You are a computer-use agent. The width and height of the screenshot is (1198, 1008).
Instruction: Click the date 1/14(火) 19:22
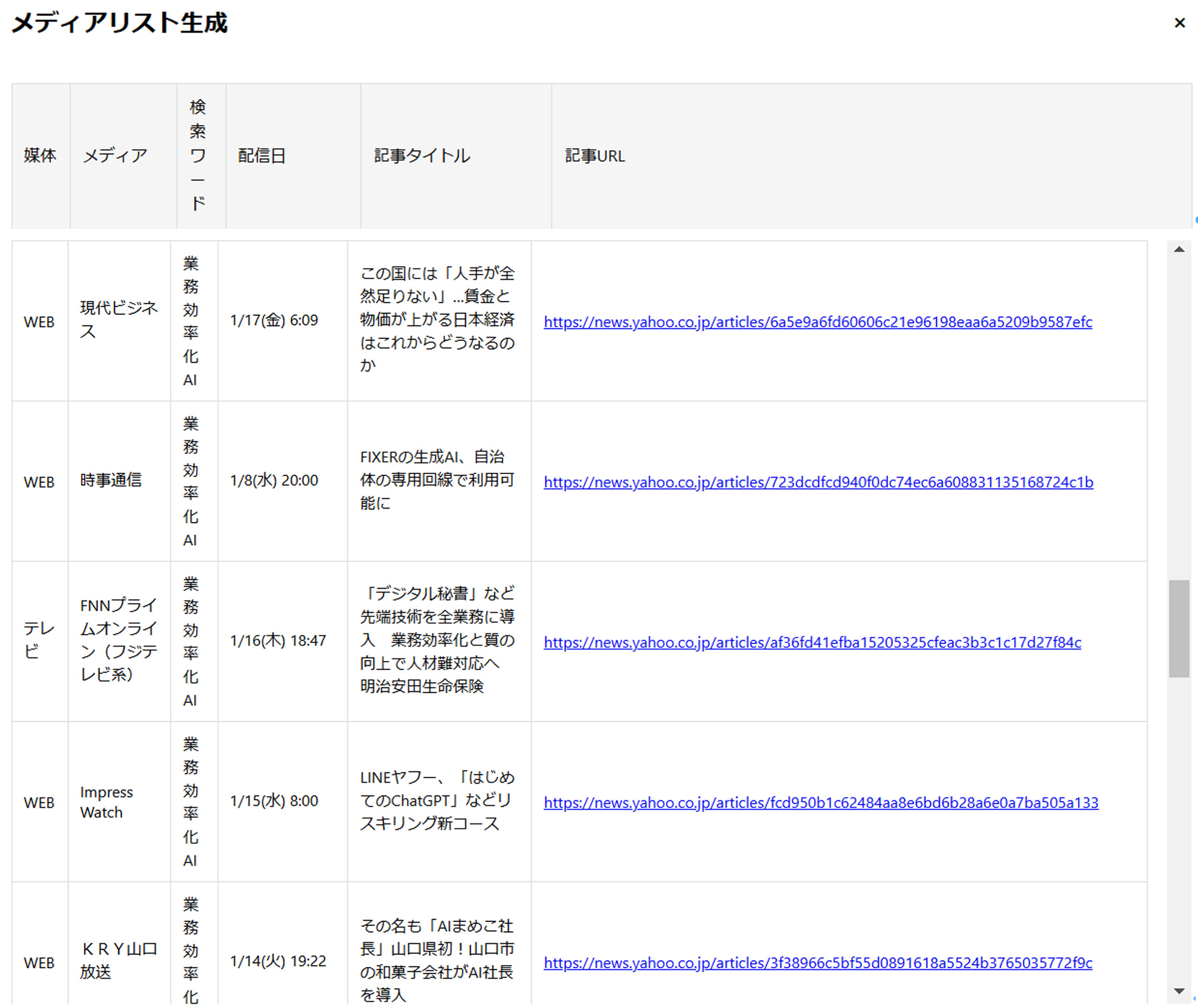278,961
